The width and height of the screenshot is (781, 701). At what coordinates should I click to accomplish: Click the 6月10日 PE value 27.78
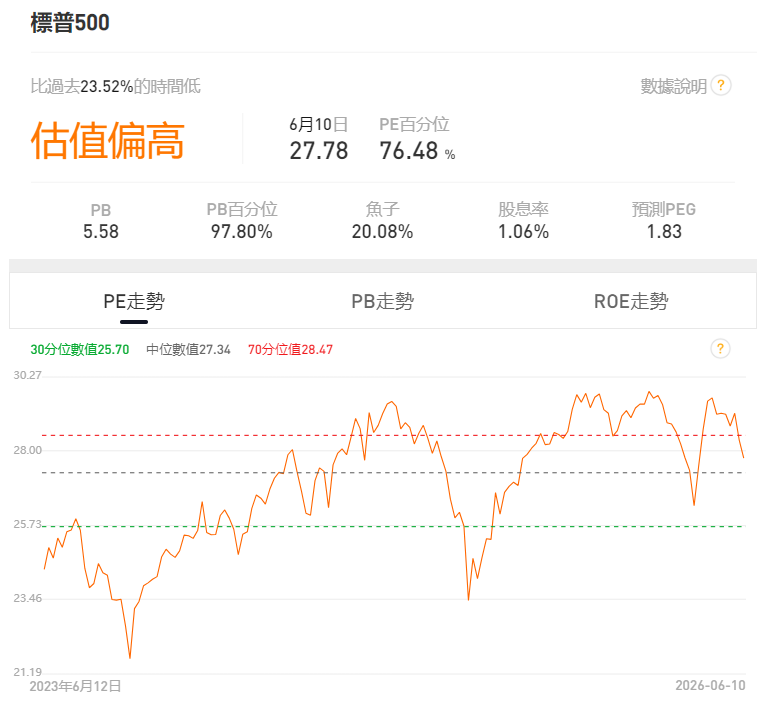coord(319,151)
